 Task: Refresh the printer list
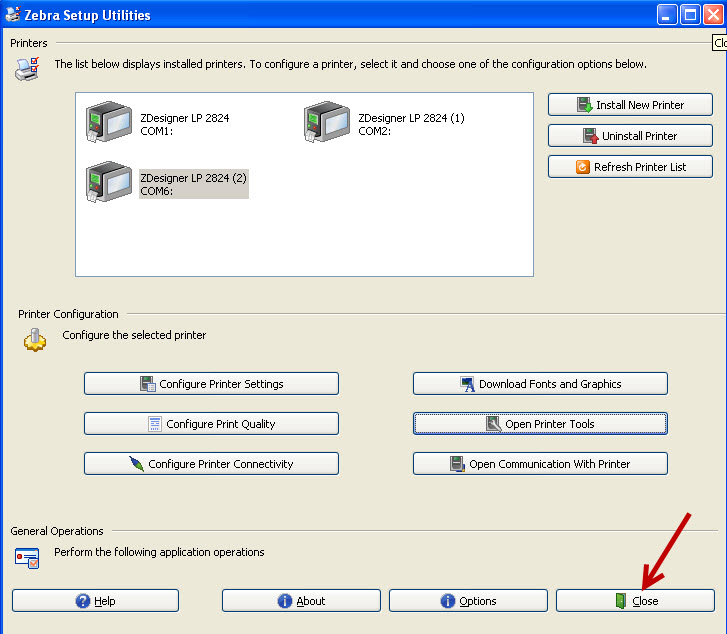tap(630, 167)
